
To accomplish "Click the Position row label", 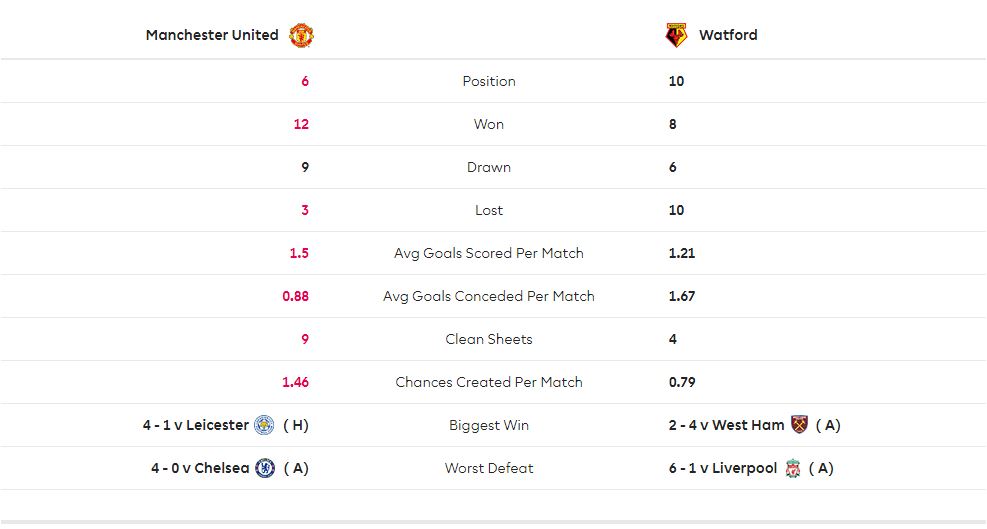I will [489, 81].
